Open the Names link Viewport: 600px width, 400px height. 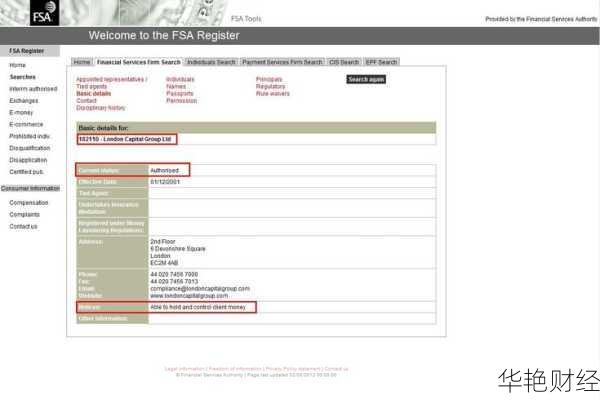176,87
